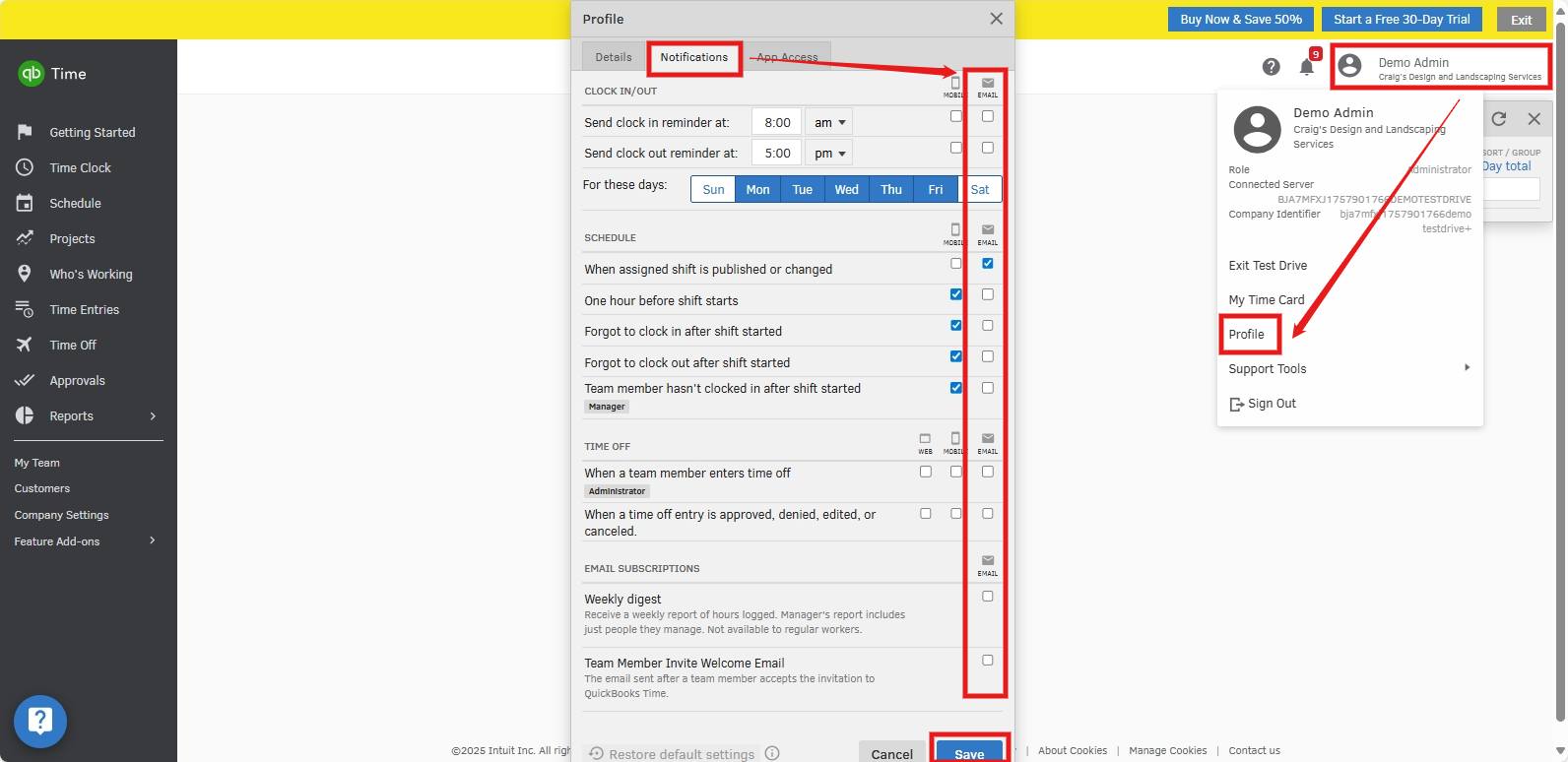
Task: Switch to the Details tab
Action: coord(613,57)
